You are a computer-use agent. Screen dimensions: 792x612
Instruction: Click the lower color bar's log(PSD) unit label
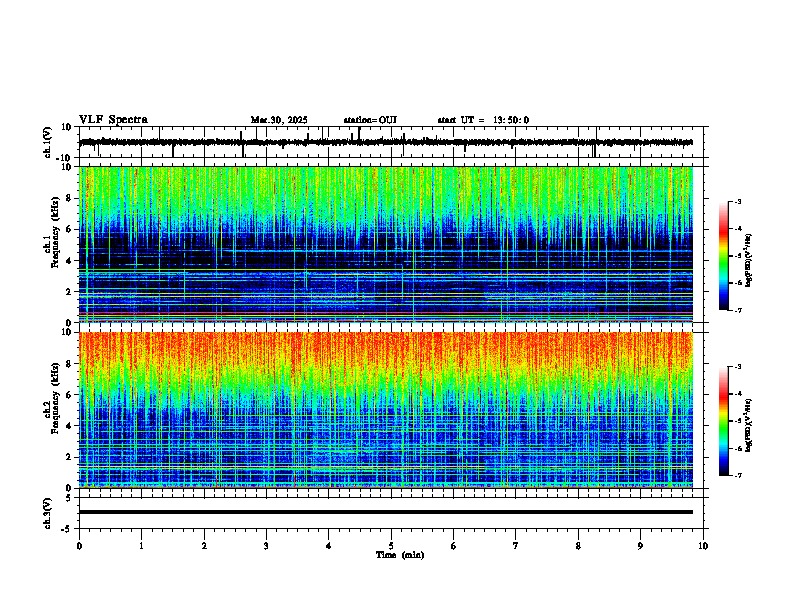pyautogui.click(x=749, y=426)
